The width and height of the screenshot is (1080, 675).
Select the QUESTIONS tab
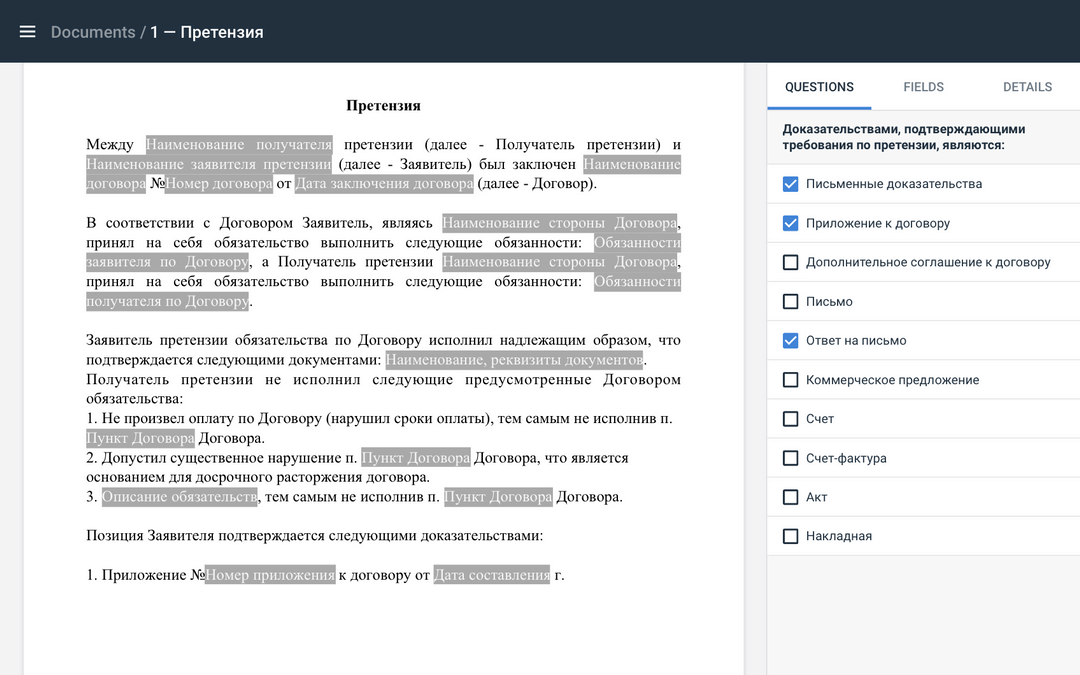point(819,87)
